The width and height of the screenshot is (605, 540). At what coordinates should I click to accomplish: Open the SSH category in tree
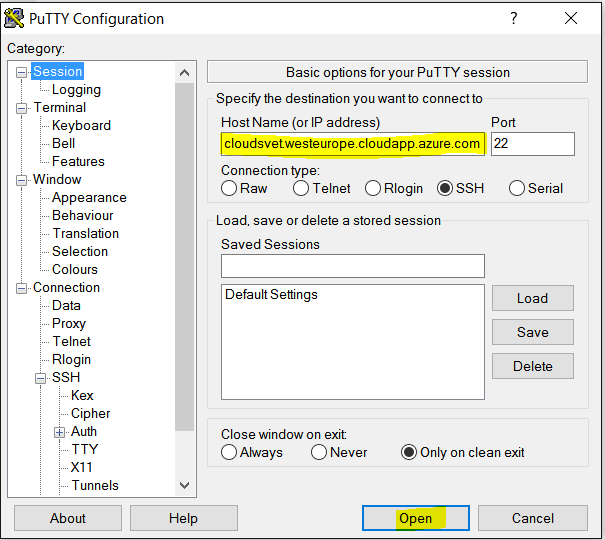click(x=66, y=377)
